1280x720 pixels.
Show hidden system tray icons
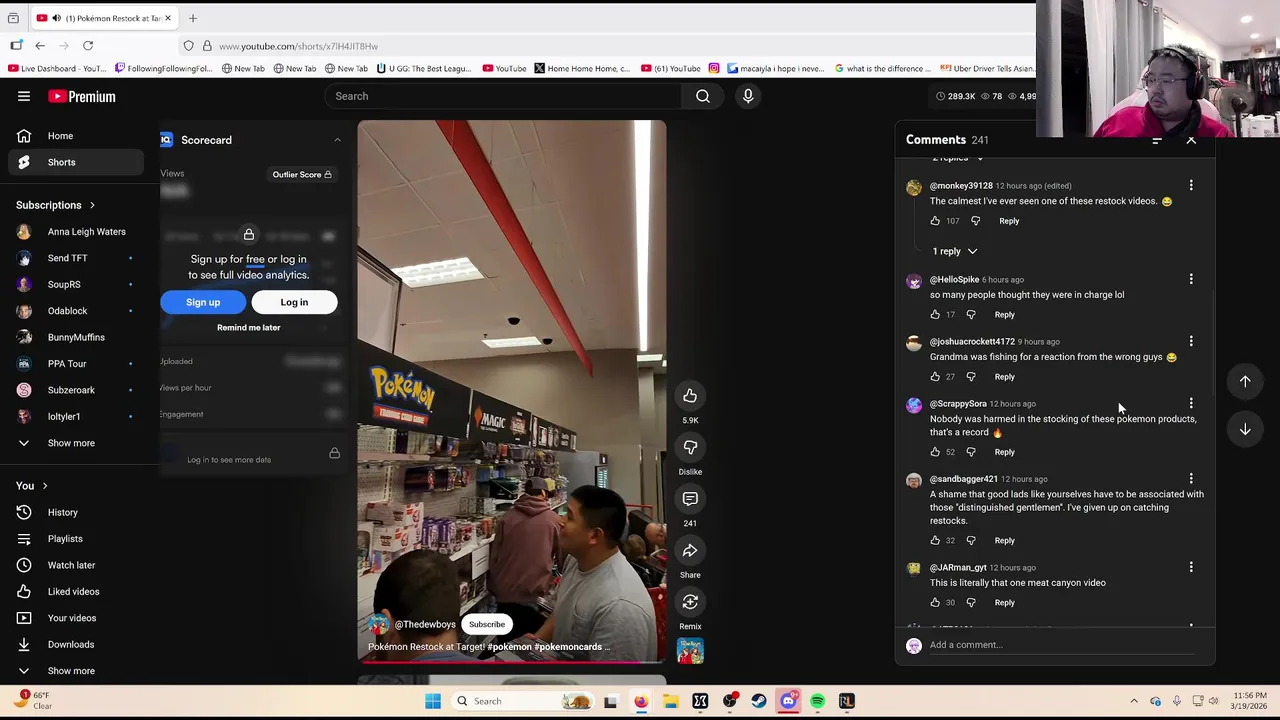(1133, 701)
